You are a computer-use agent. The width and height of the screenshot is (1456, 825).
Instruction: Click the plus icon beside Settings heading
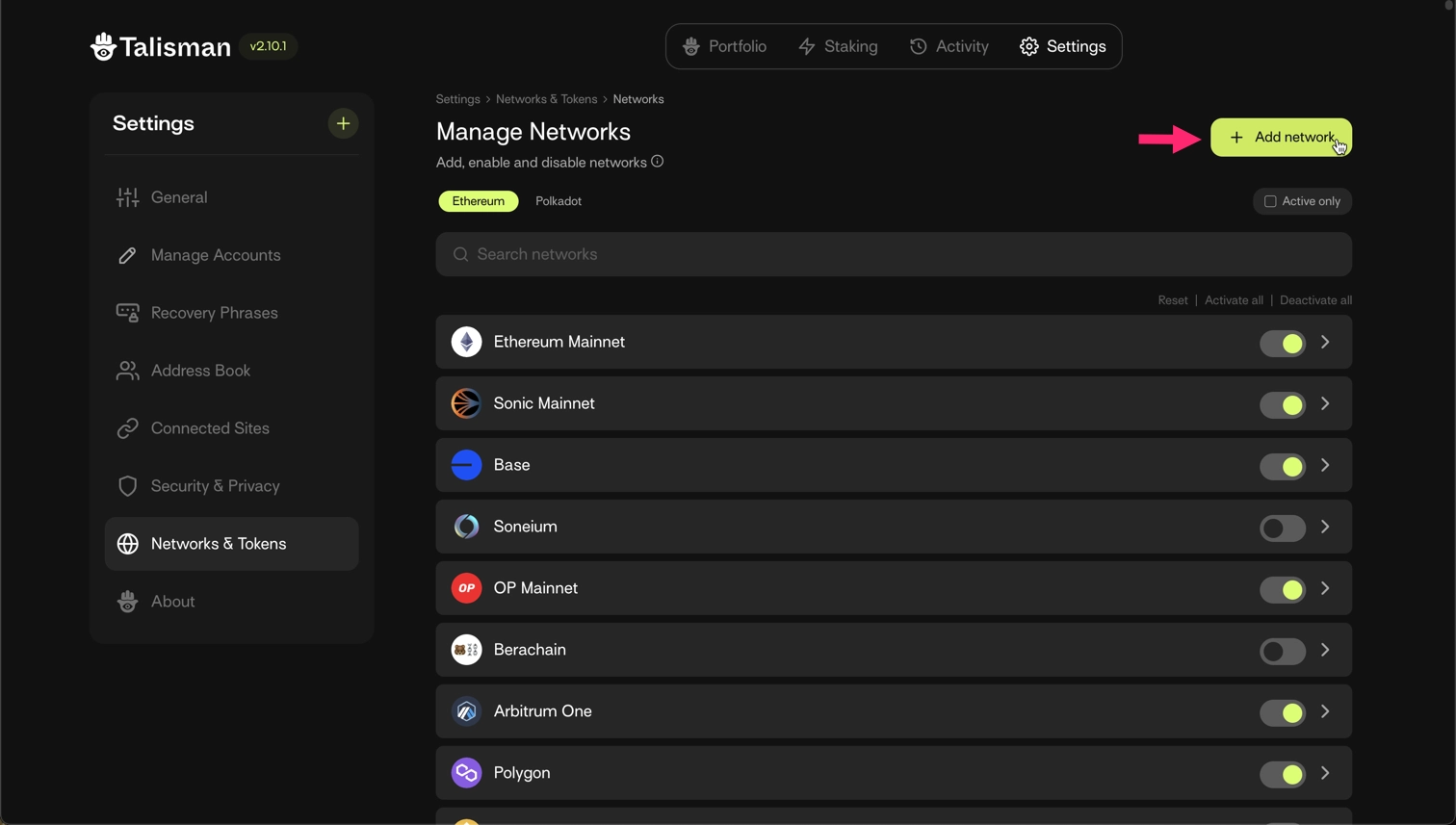[x=343, y=123]
